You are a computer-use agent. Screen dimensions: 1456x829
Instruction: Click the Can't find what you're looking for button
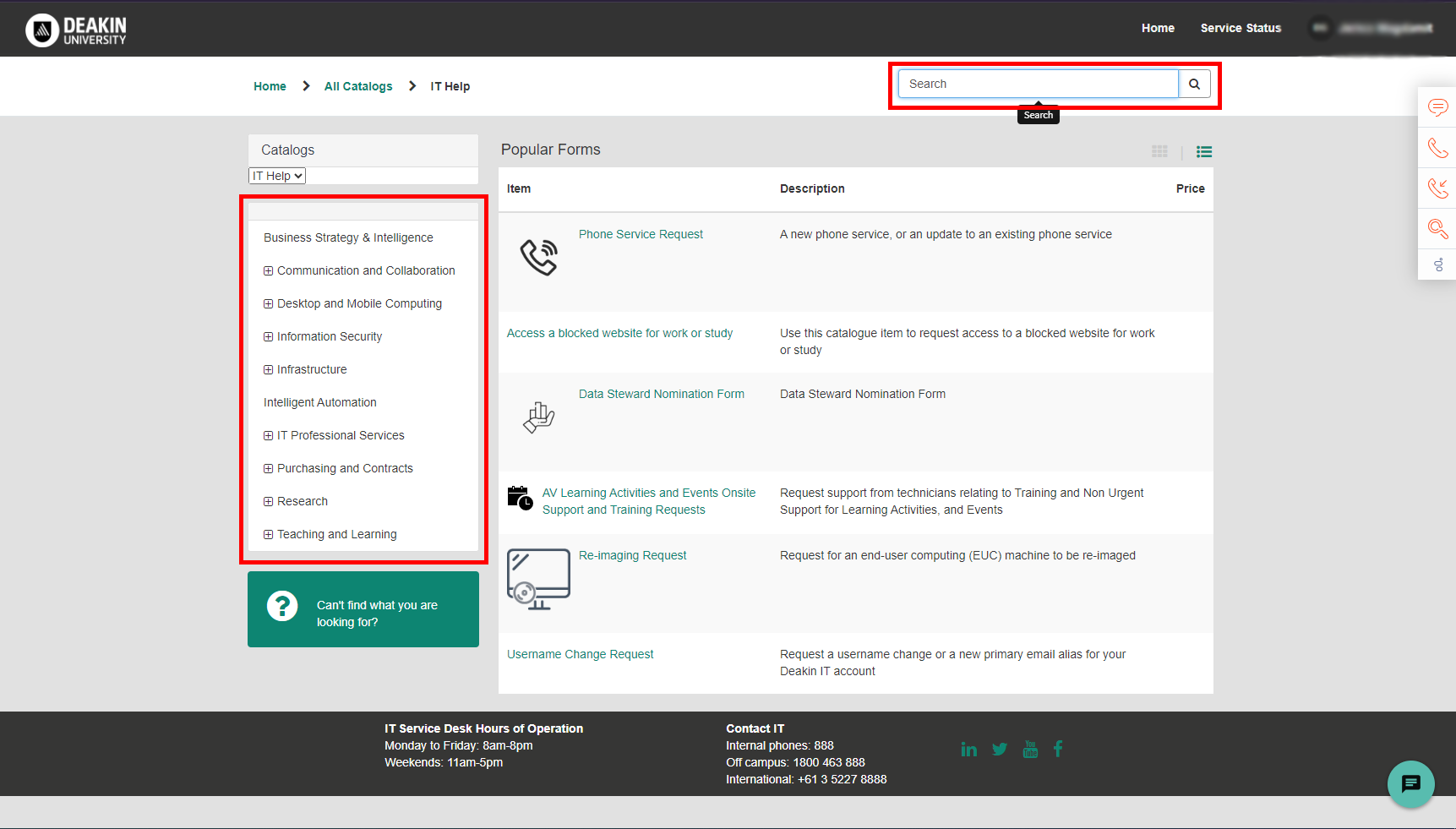[x=363, y=609]
